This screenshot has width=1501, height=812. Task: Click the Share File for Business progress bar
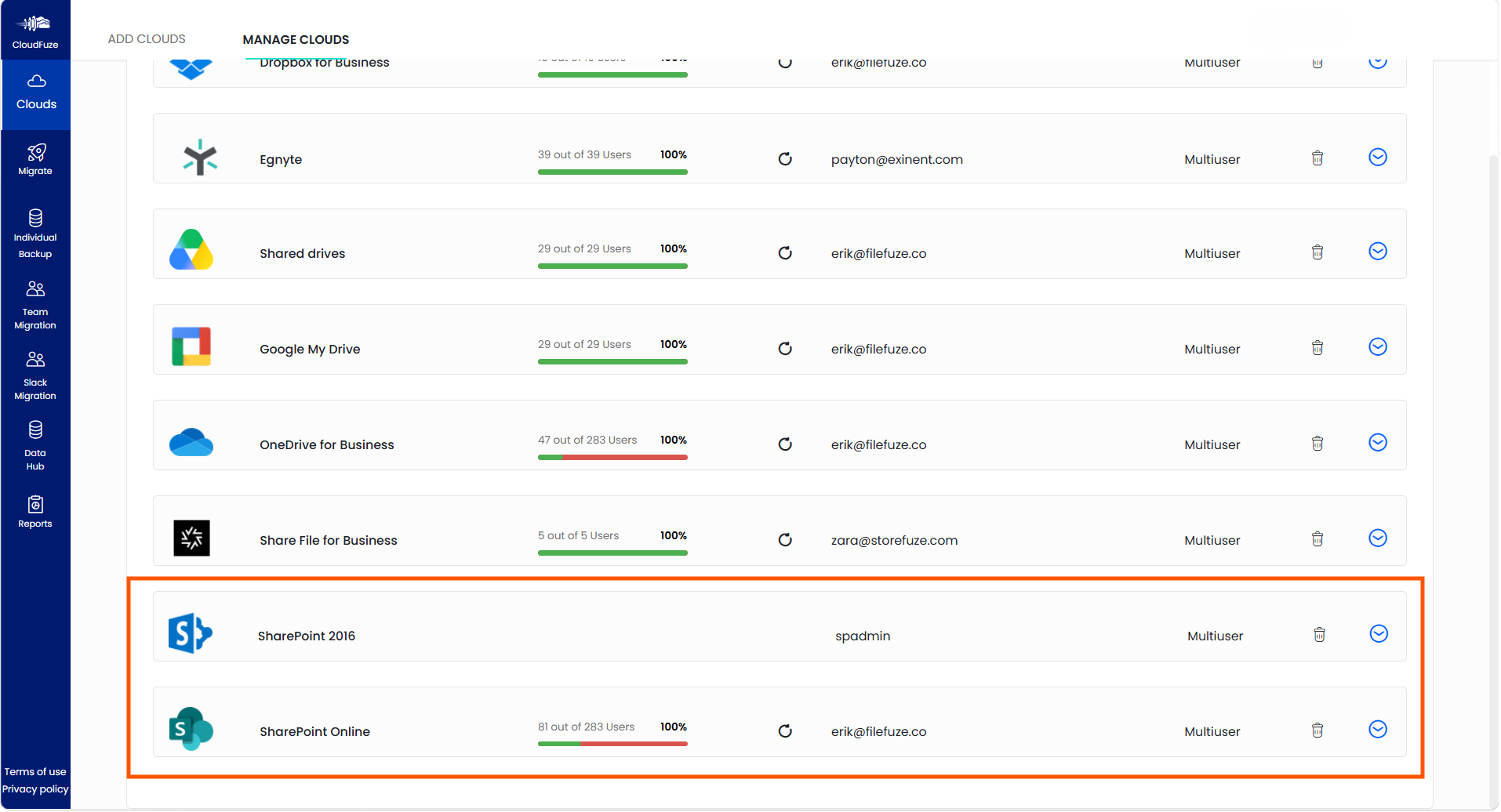[x=612, y=553]
